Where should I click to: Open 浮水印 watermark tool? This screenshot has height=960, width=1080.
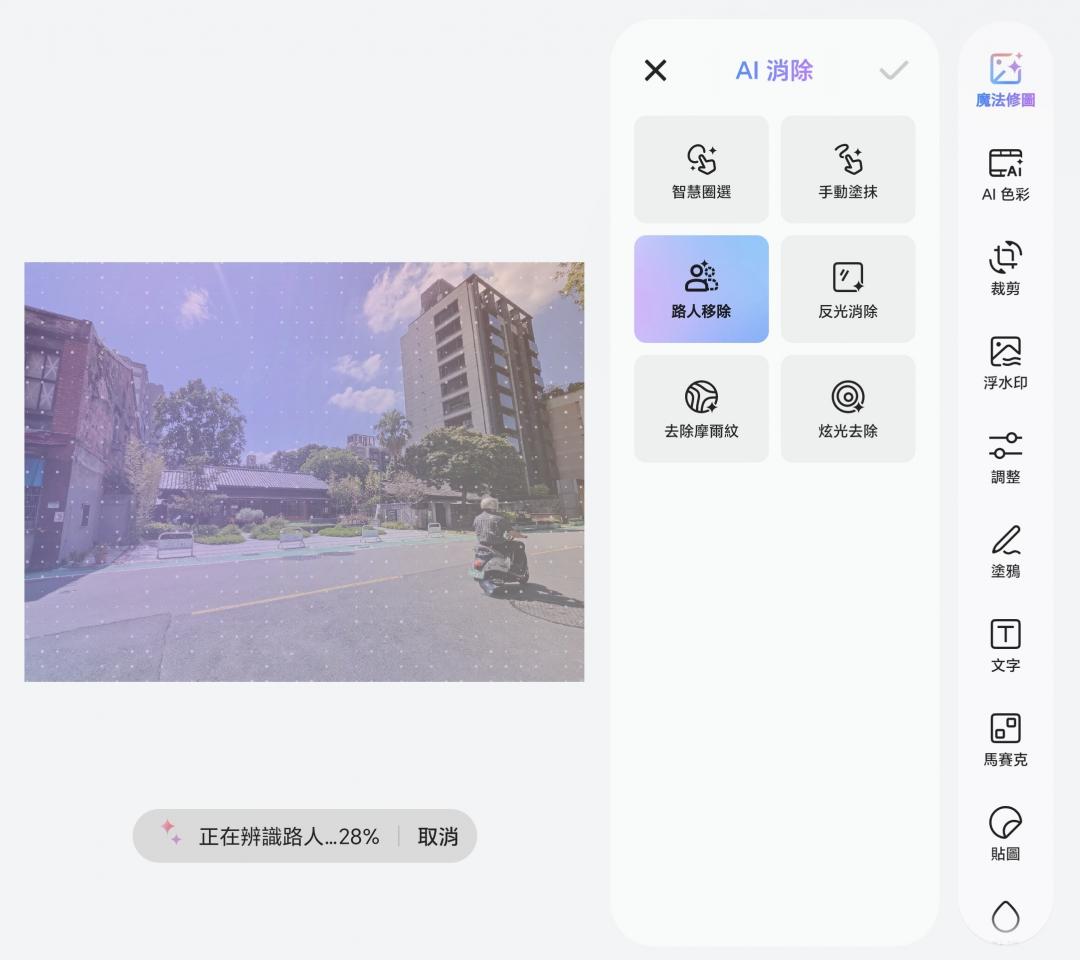(1005, 363)
